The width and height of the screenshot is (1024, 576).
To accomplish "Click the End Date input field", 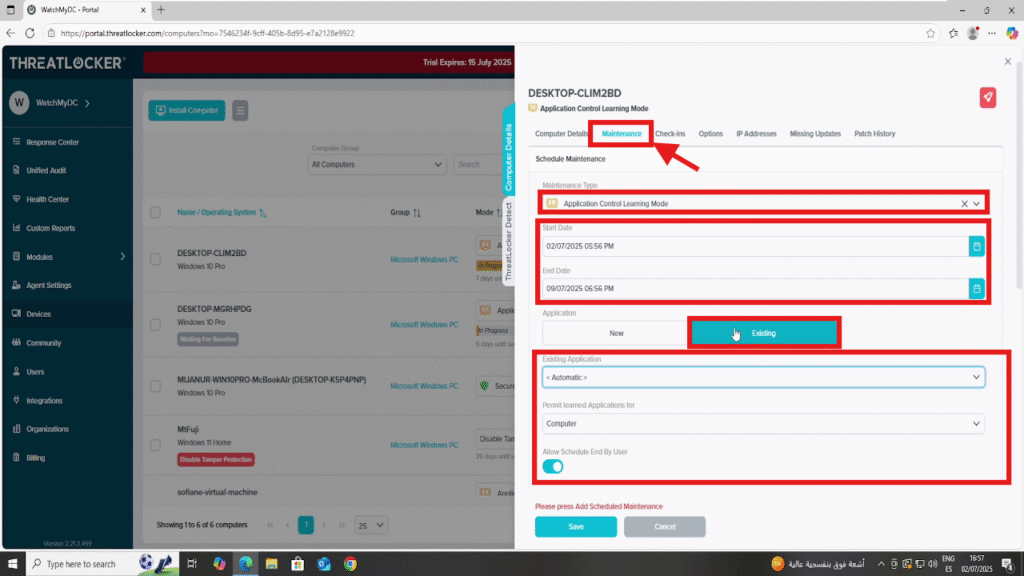I will point(754,288).
